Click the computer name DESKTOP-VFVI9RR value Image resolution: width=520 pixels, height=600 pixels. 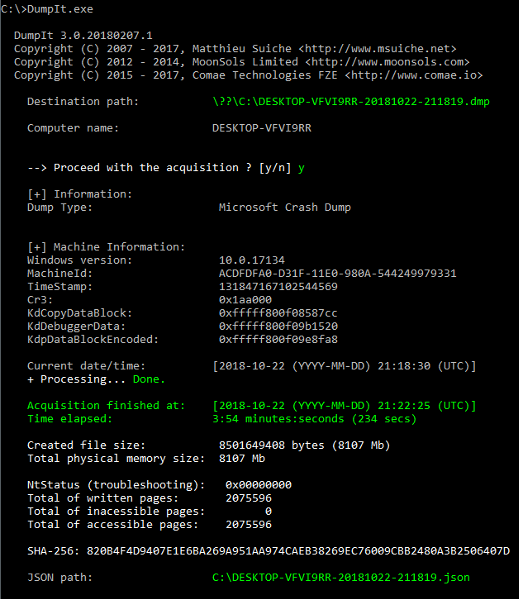tap(262, 128)
